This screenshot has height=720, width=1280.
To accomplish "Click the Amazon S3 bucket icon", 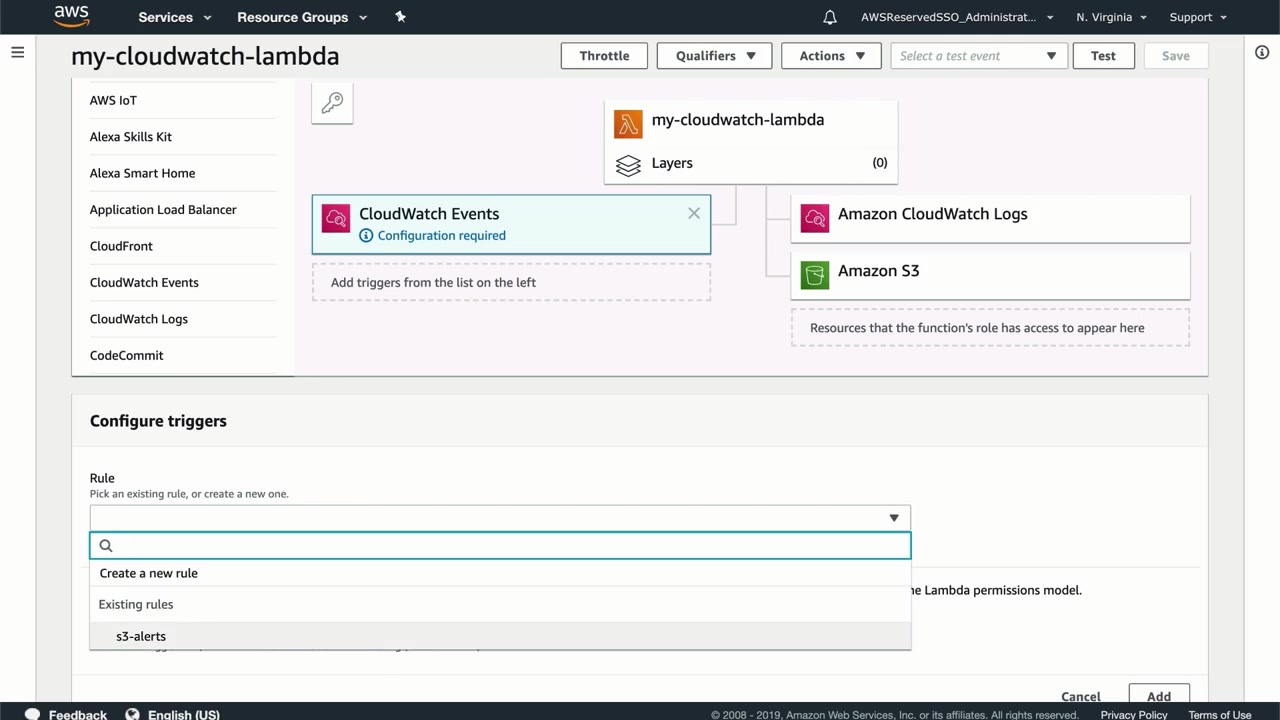I will 815,274.
